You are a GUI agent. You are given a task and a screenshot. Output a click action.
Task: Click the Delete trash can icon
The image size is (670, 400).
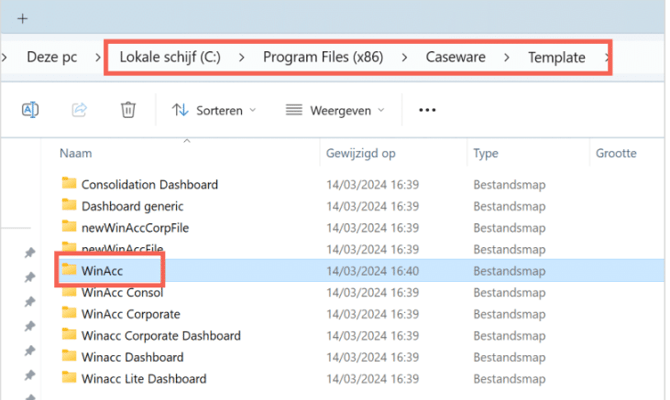[128, 110]
